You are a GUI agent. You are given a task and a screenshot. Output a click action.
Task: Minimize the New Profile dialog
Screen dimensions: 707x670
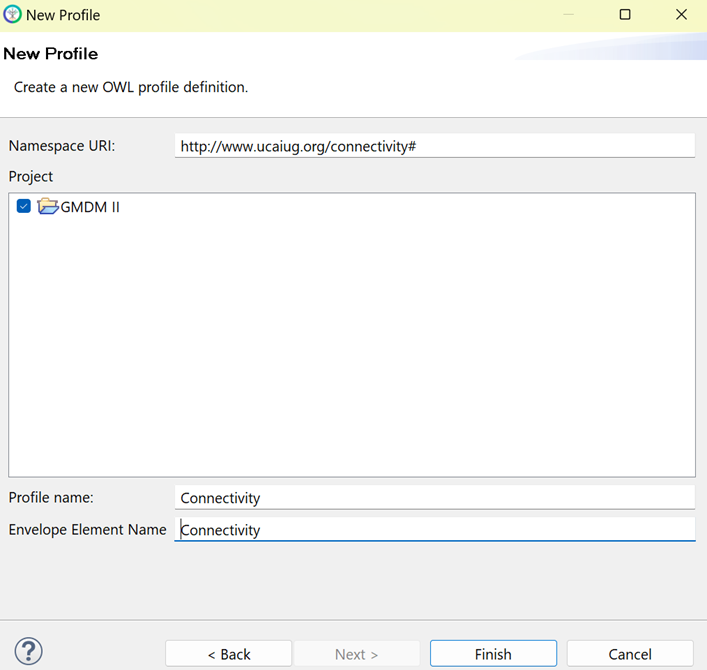pyautogui.click(x=568, y=15)
